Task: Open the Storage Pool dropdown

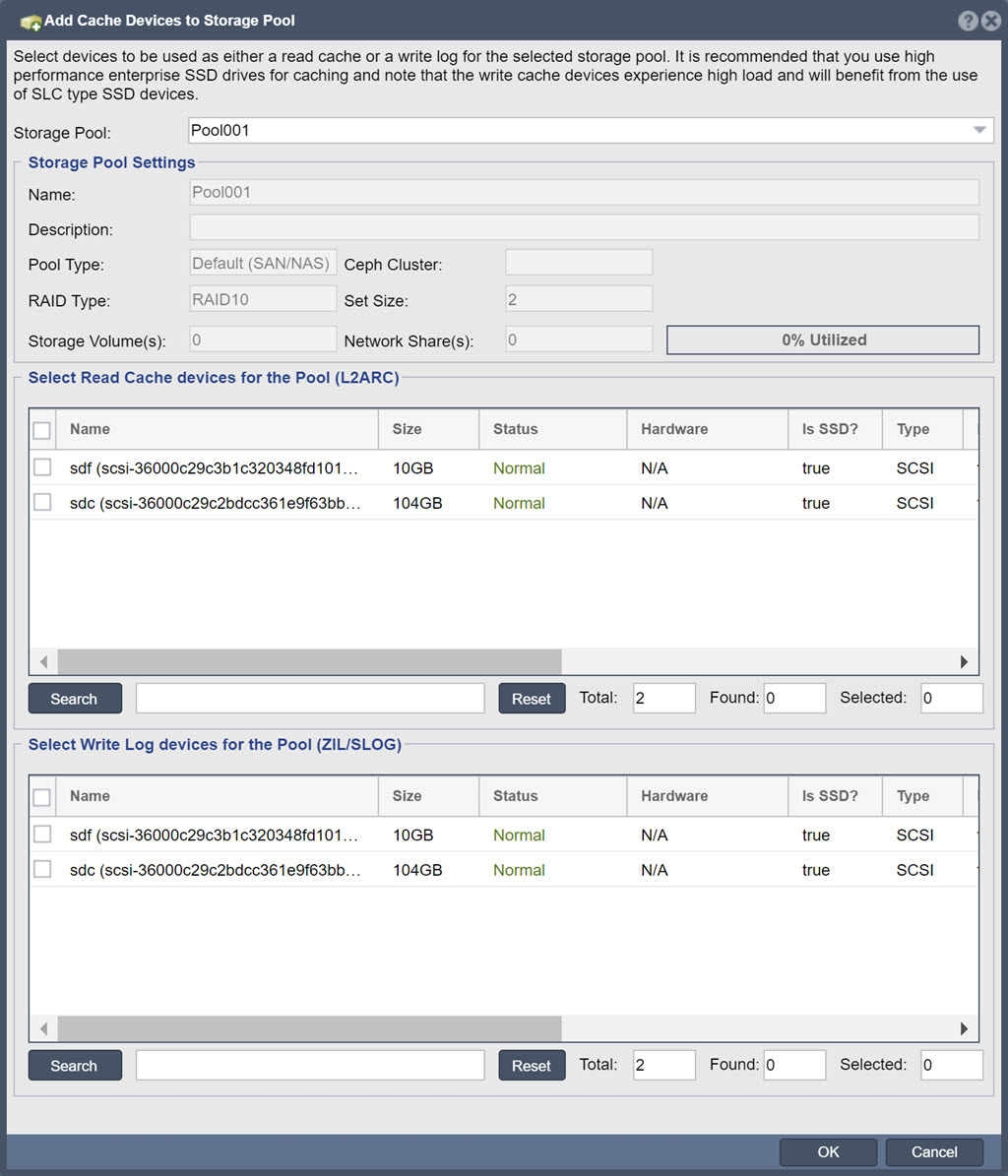Action: coord(978,130)
